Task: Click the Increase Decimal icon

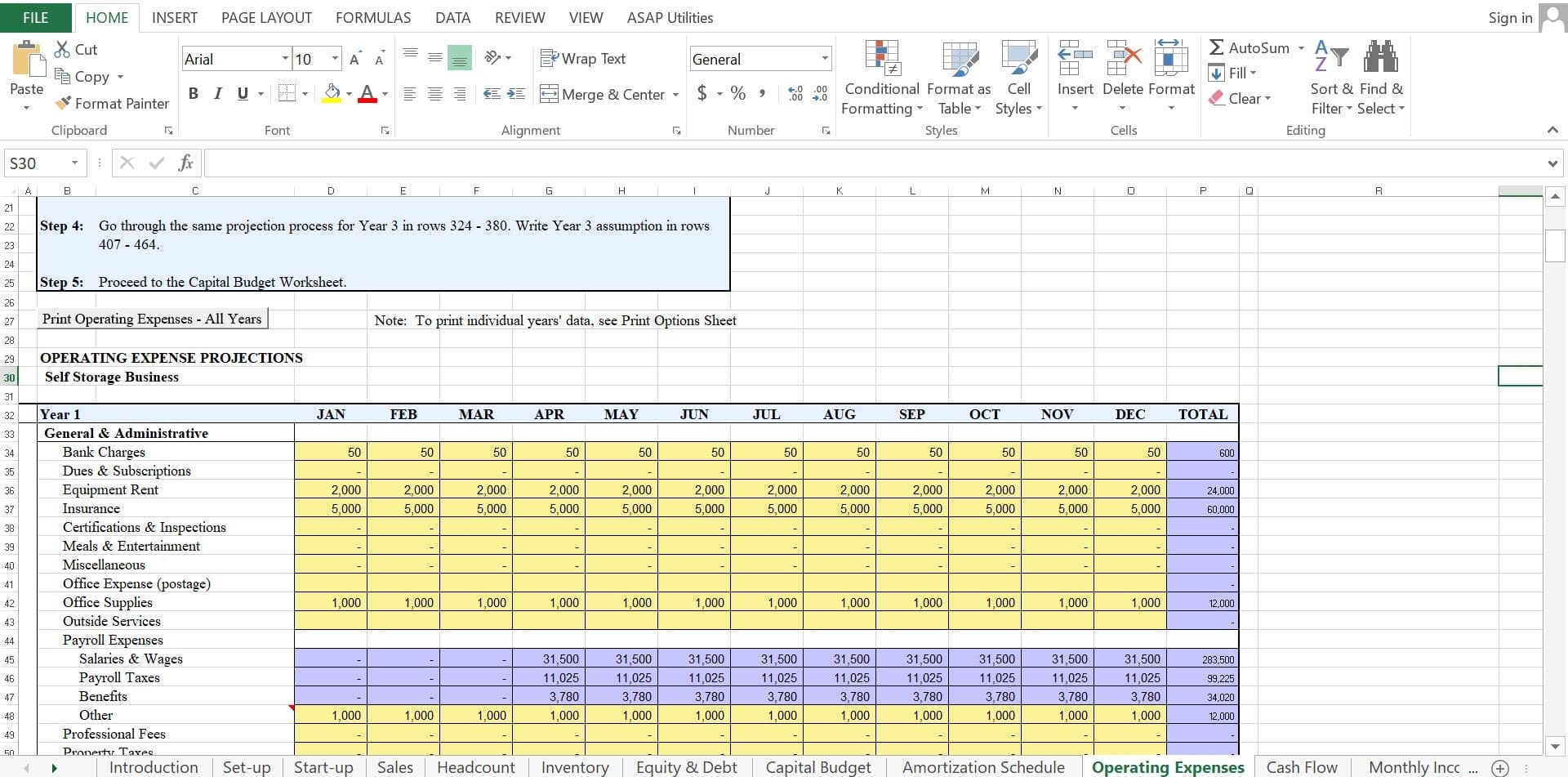Action: (795, 94)
